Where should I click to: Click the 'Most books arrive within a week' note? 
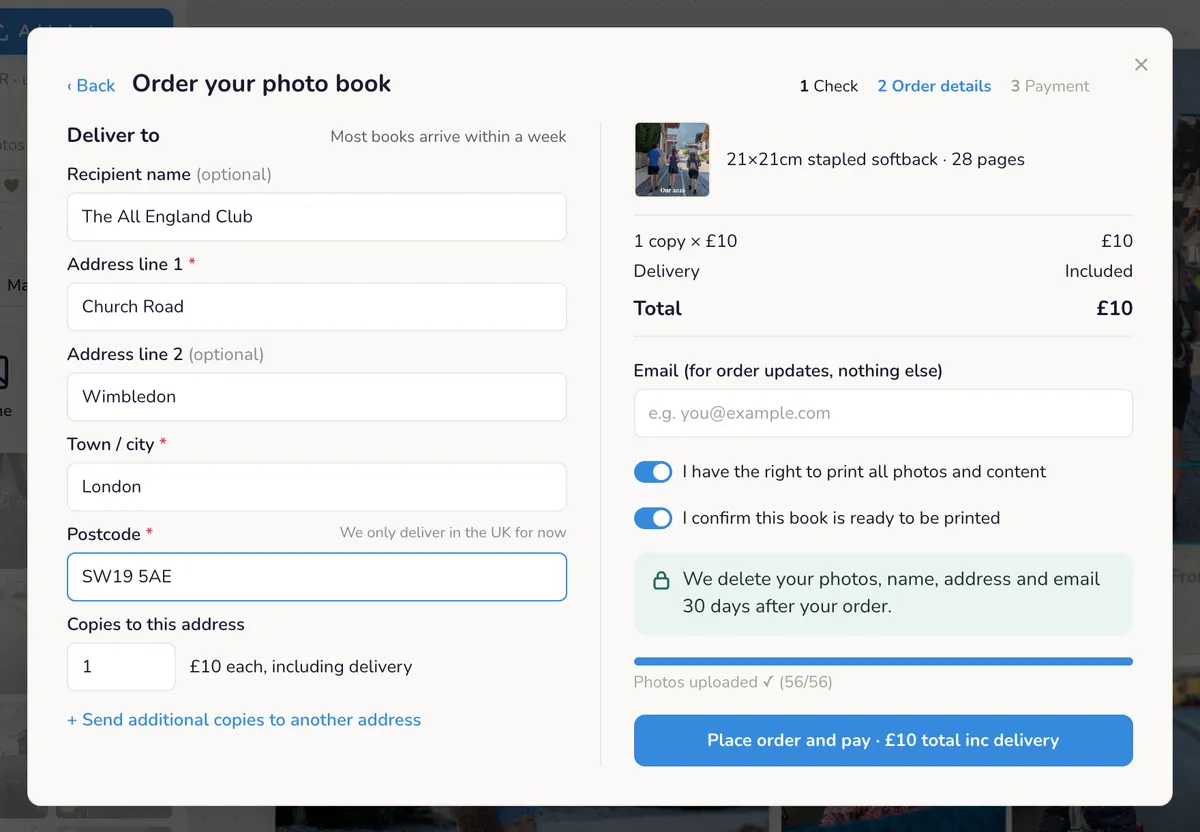click(x=449, y=137)
